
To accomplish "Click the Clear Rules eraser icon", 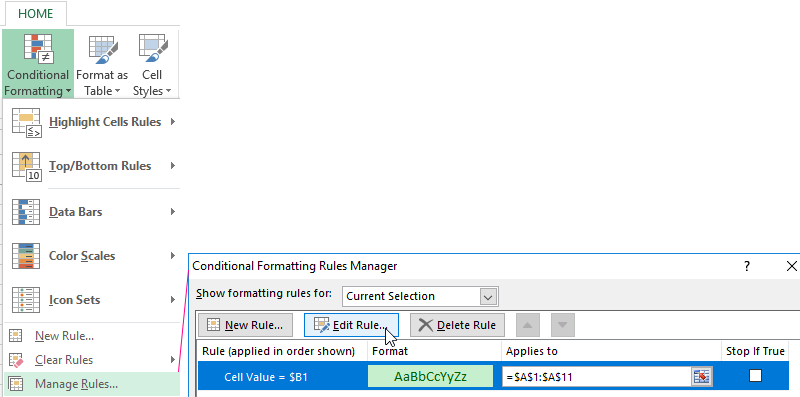I will pos(16,360).
